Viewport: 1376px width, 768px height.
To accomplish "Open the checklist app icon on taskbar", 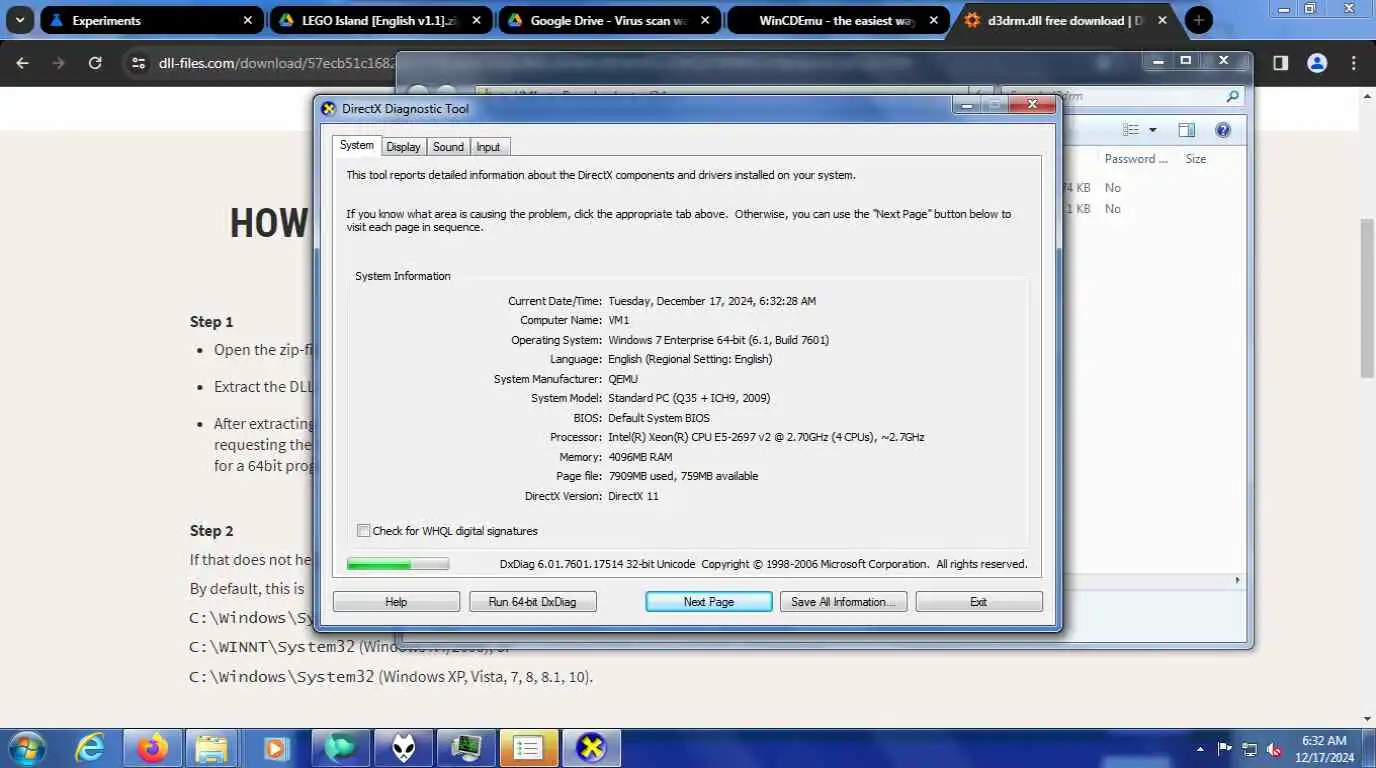I will point(527,747).
